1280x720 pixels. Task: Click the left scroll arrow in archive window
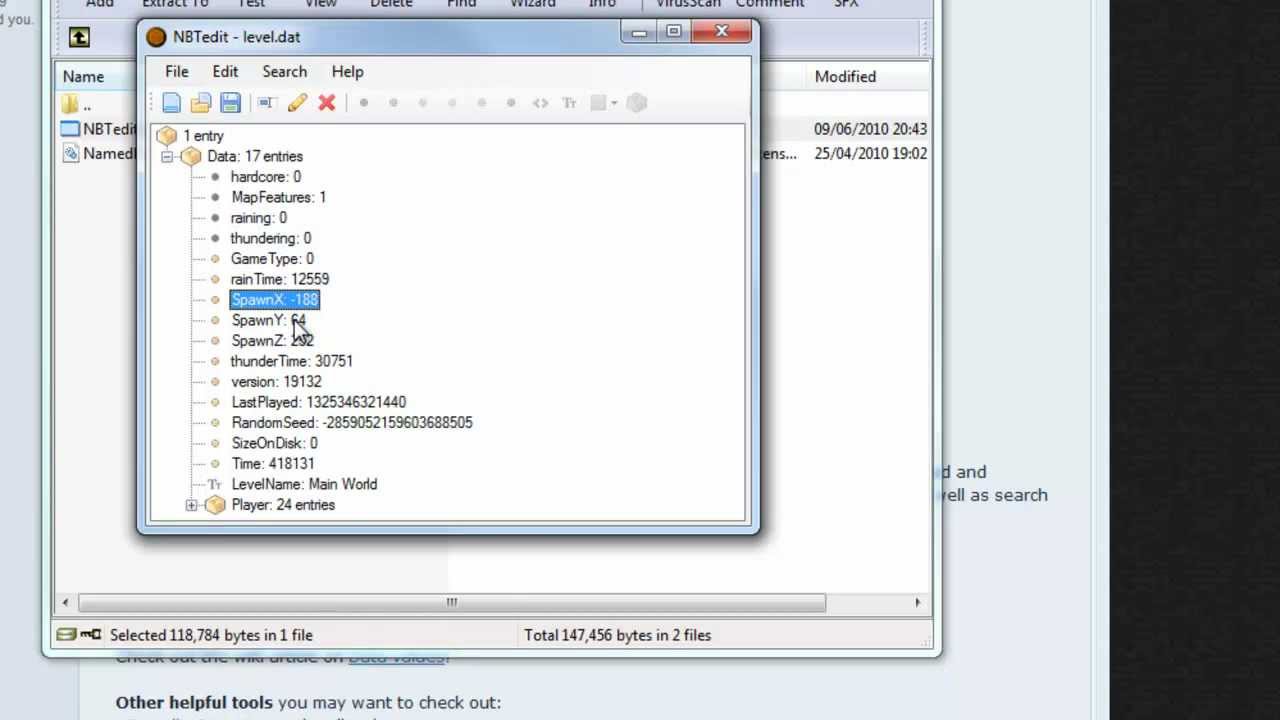click(66, 602)
